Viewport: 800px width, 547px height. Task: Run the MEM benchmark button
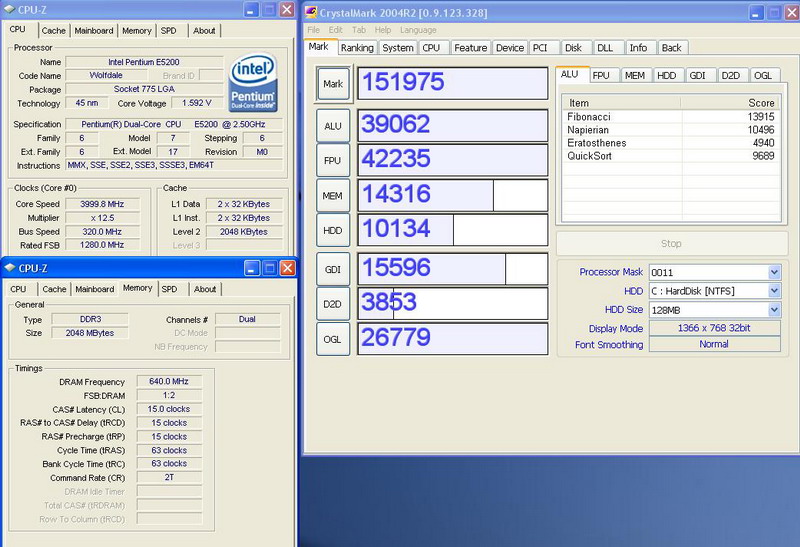[333, 195]
